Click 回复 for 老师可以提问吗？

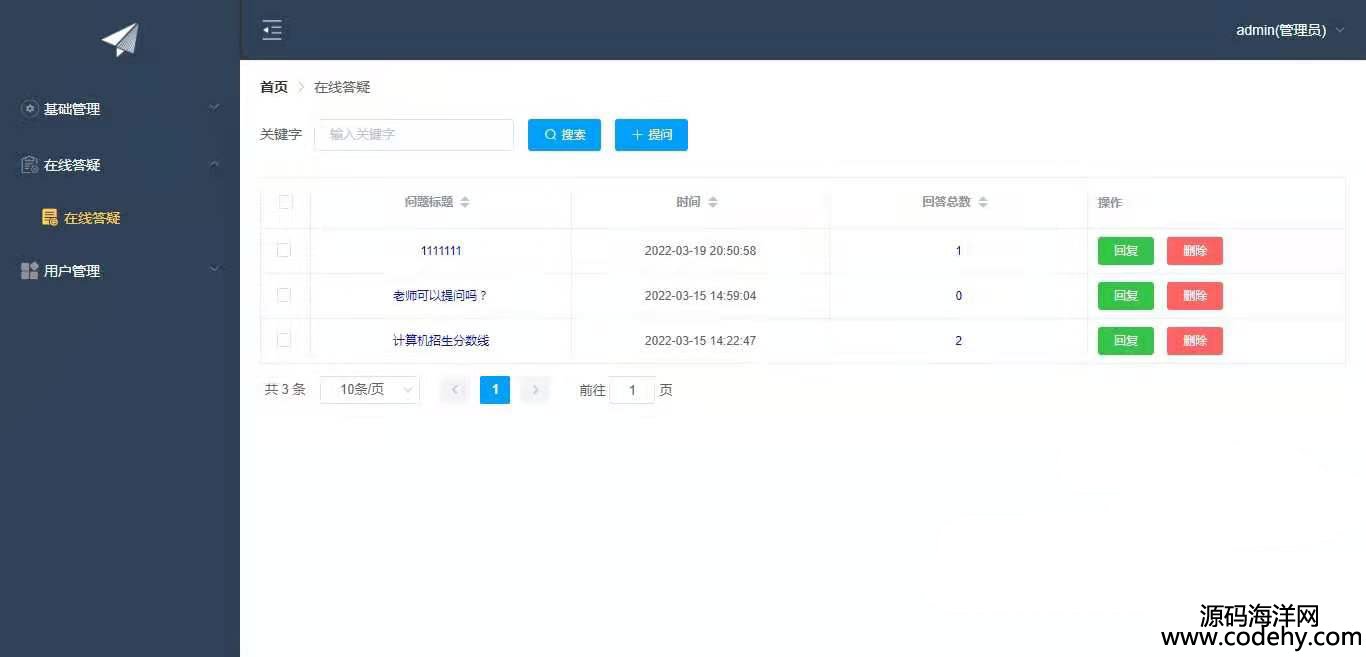point(1126,296)
